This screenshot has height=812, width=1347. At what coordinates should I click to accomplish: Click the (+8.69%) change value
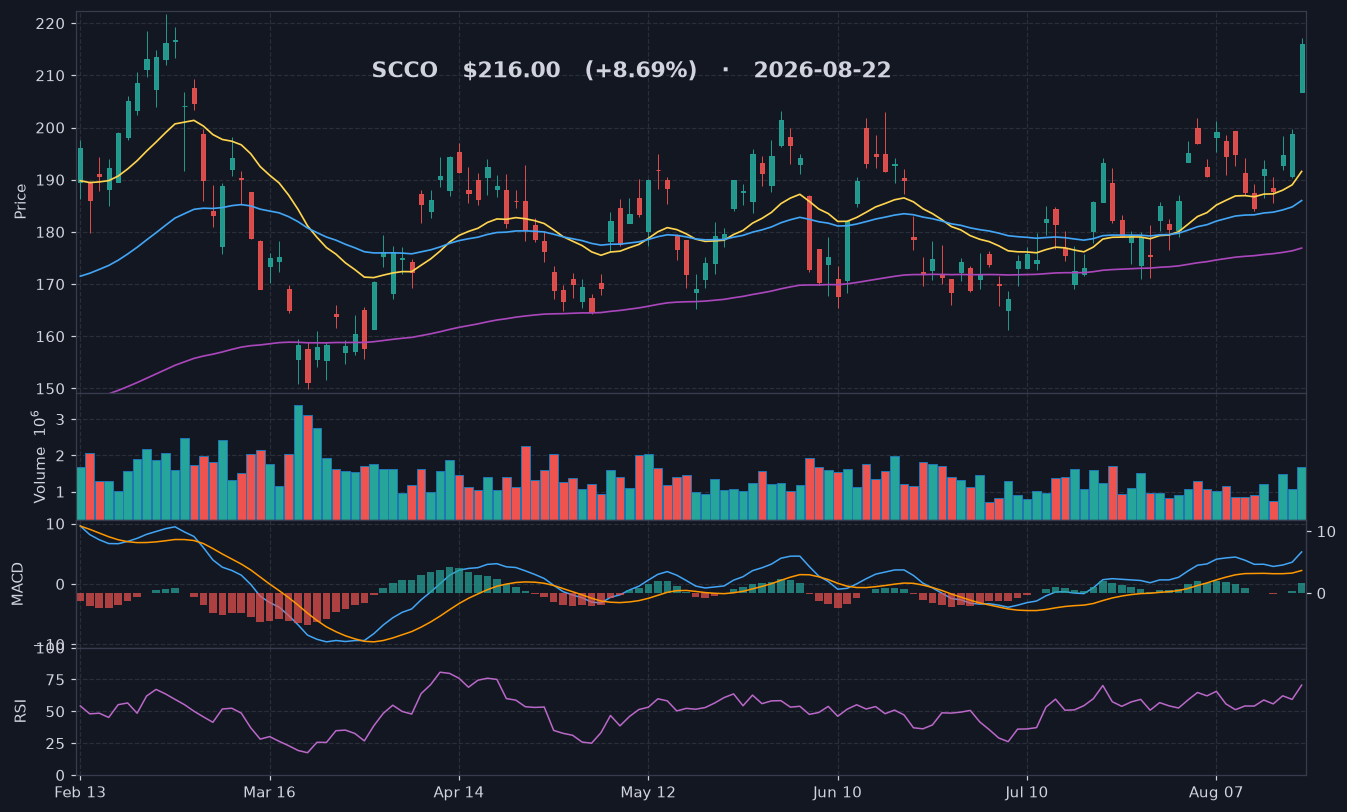pos(640,71)
